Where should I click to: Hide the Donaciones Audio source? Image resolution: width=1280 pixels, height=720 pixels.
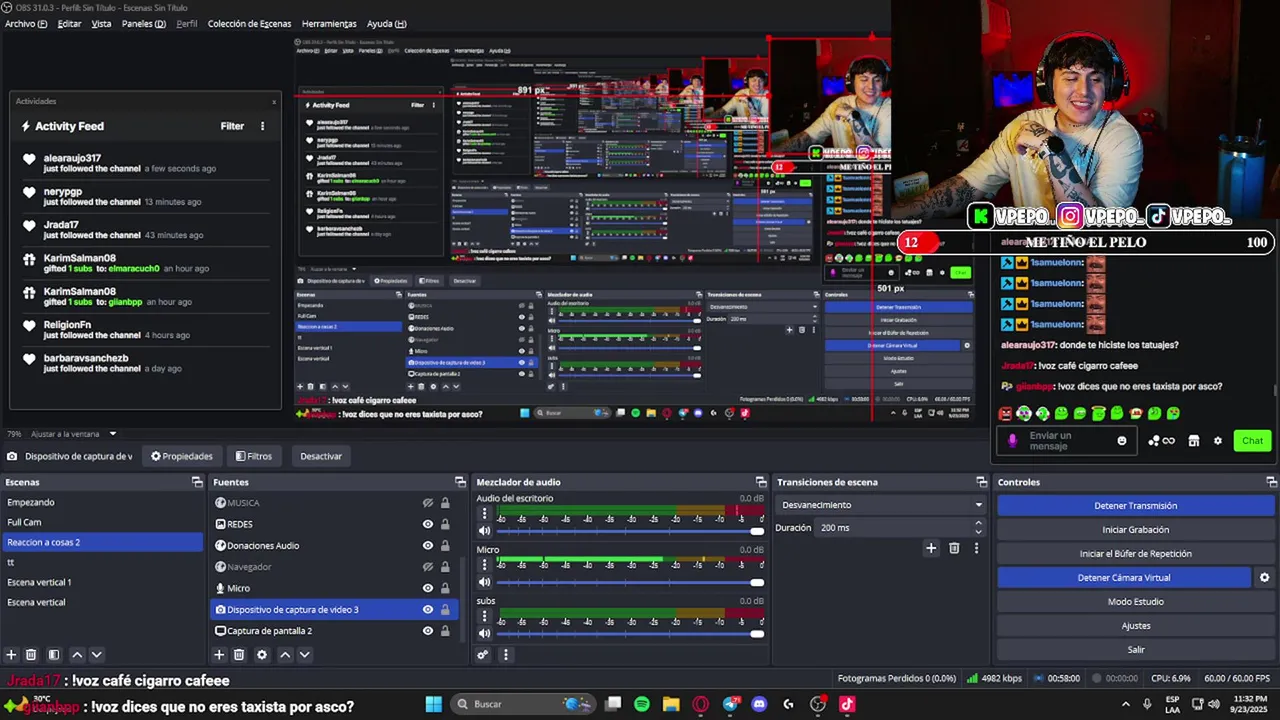point(428,546)
